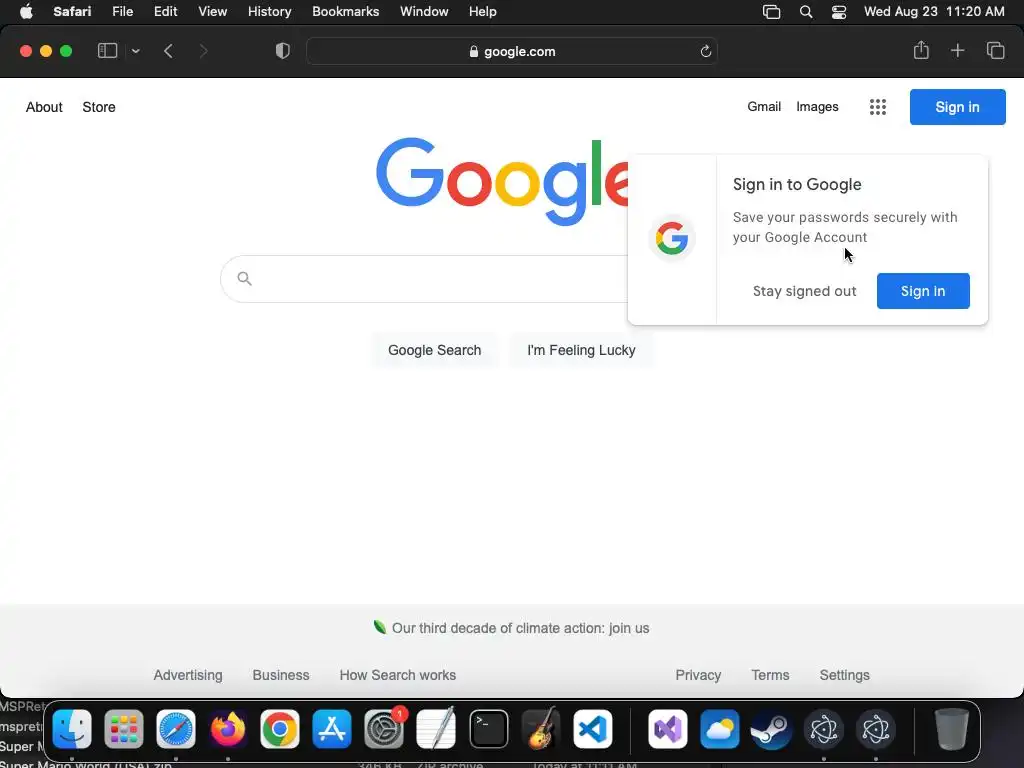Add a new tab with plus icon

pyautogui.click(x=957, y=50)
